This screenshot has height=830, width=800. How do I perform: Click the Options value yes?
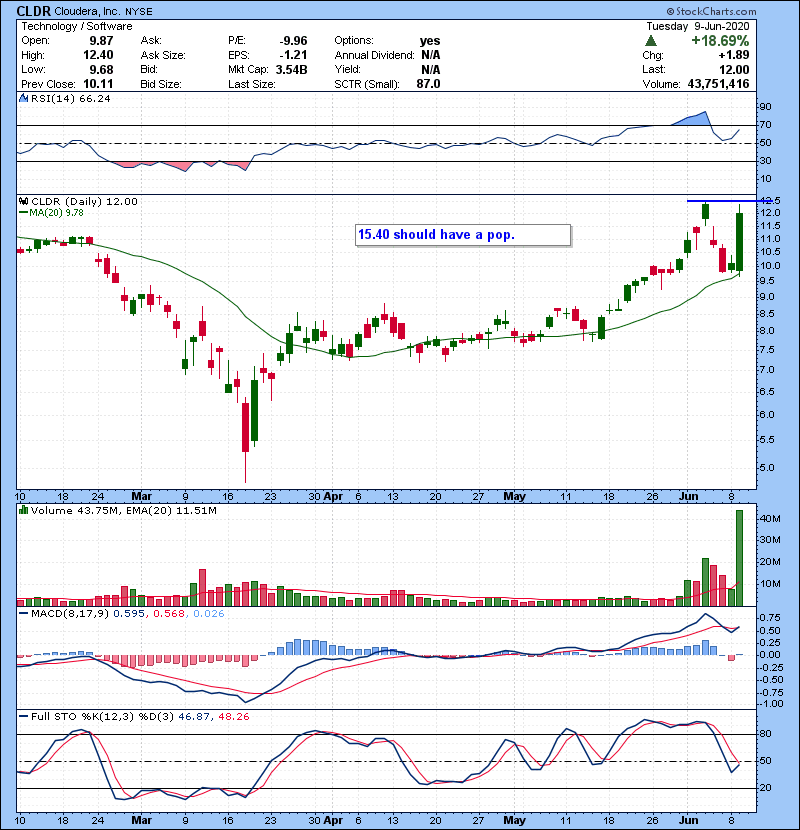tap(430, 41)
